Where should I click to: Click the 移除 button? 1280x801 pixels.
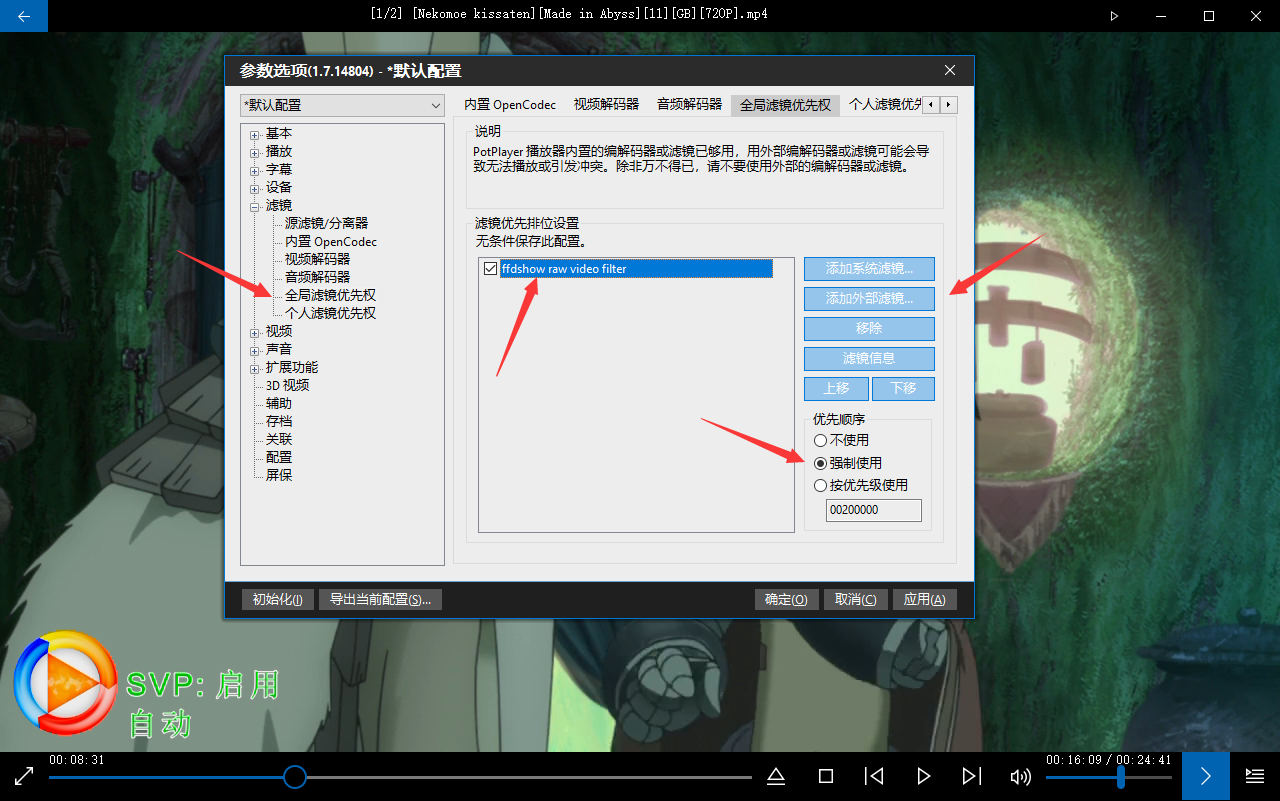[869, 328]
